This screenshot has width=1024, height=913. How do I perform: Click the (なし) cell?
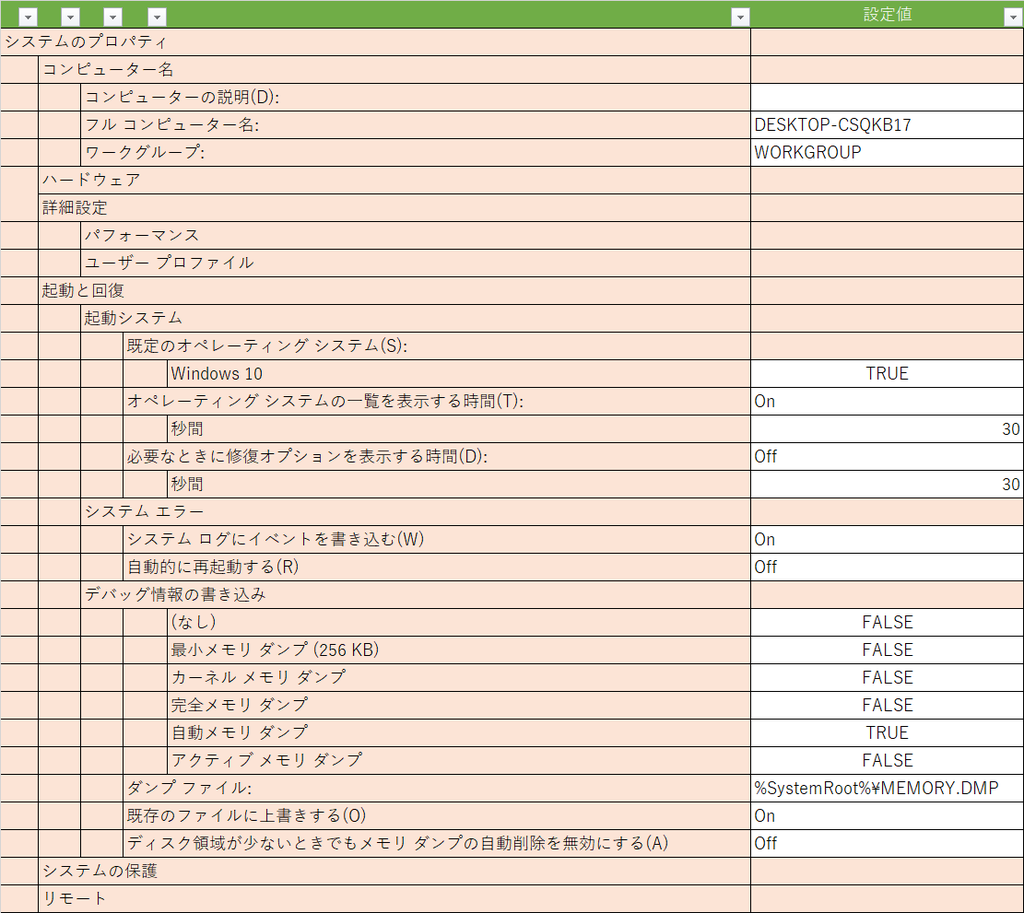(458, 622)
